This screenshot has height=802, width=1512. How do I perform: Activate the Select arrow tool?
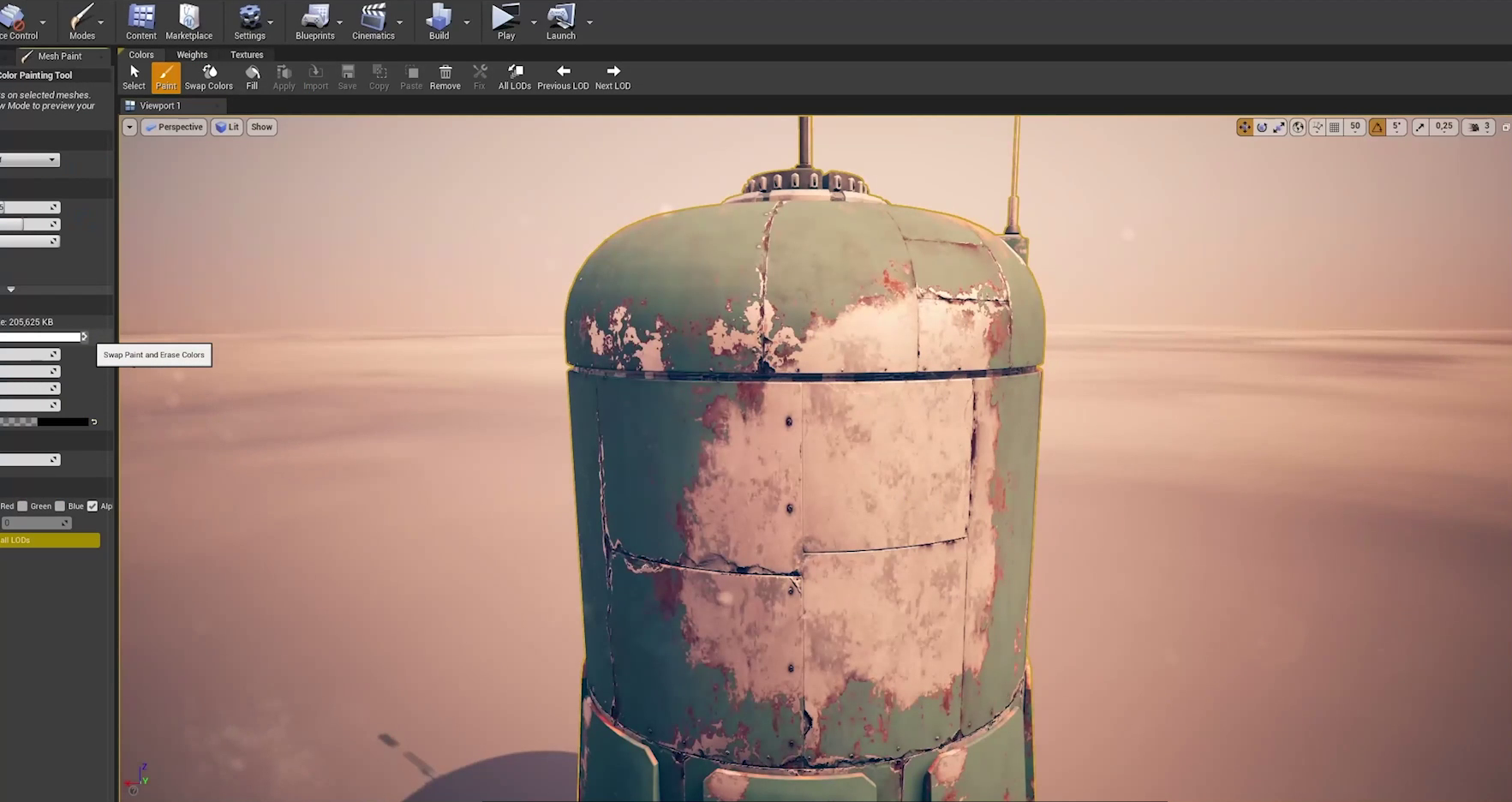[134, 77]
